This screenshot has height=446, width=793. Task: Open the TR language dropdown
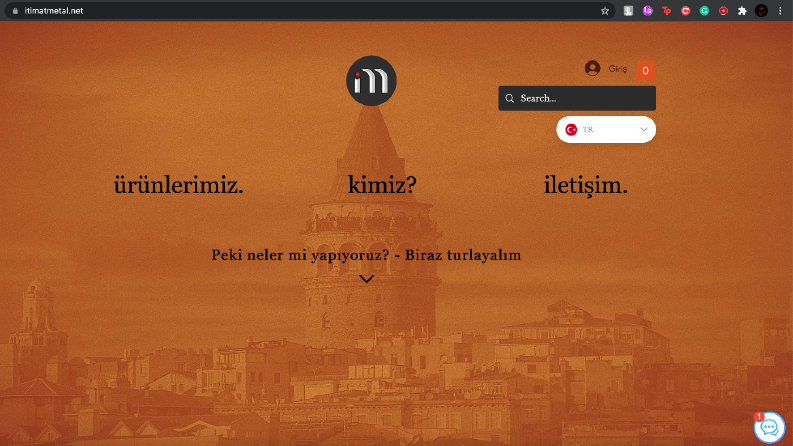[x=606, y=129]
